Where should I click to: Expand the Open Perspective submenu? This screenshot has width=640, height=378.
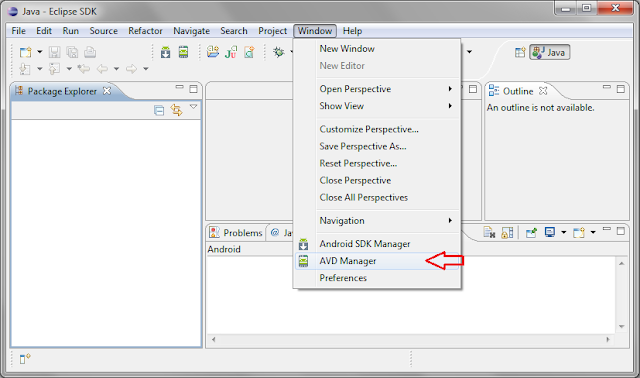coord(377,89)
